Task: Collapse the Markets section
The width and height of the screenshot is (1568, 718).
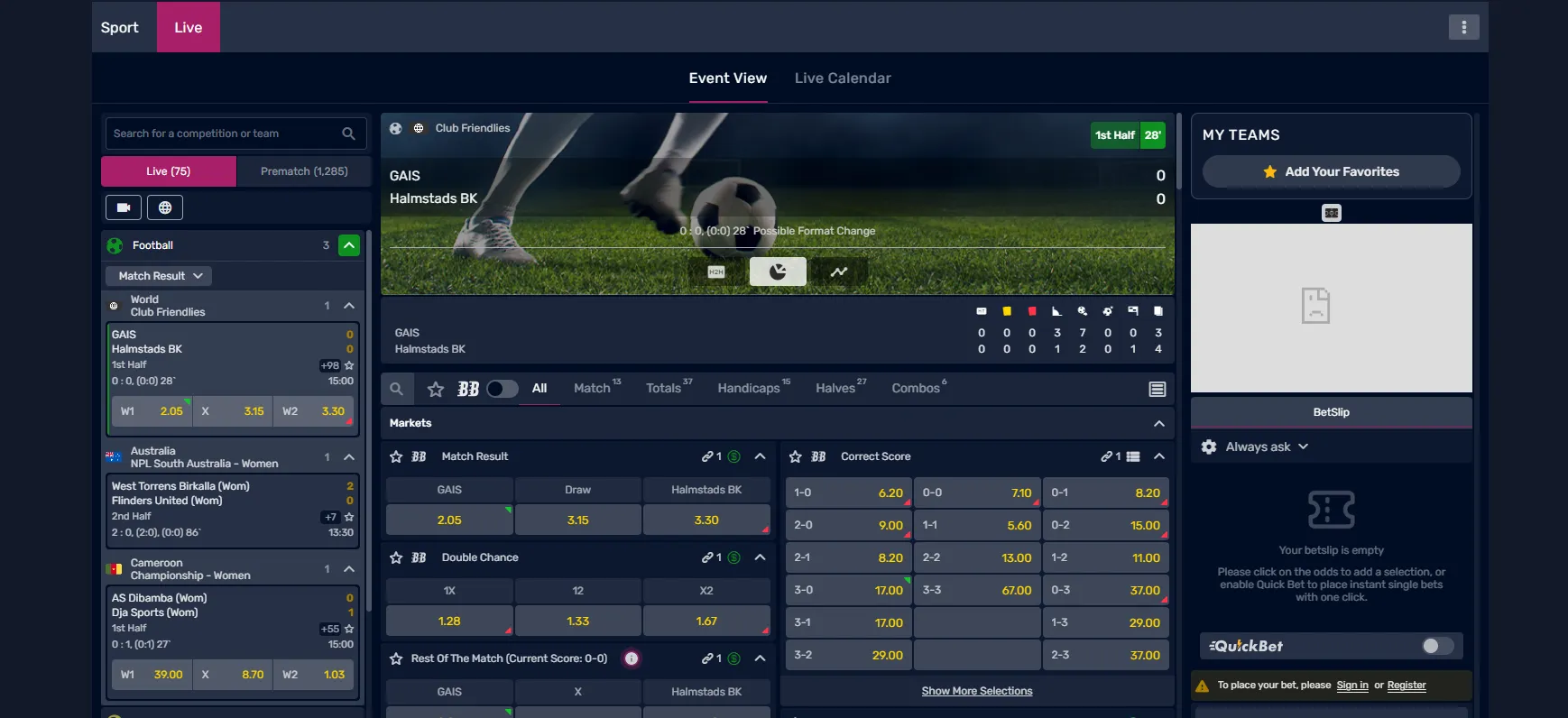Action: point(1159,423)
